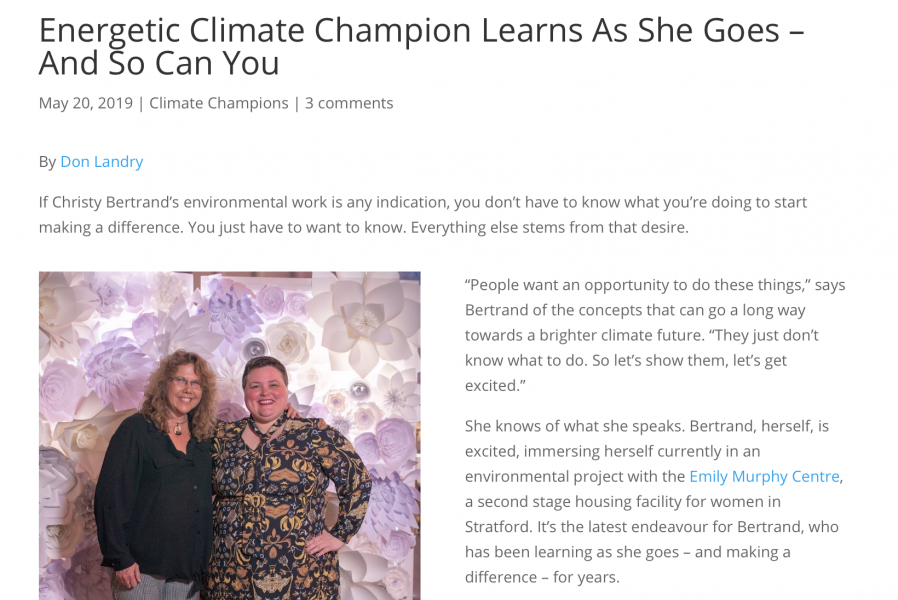Click the quote starting People want an opportunity
Viewport: 898px width, 600px height.
click(x=655, y=335)
